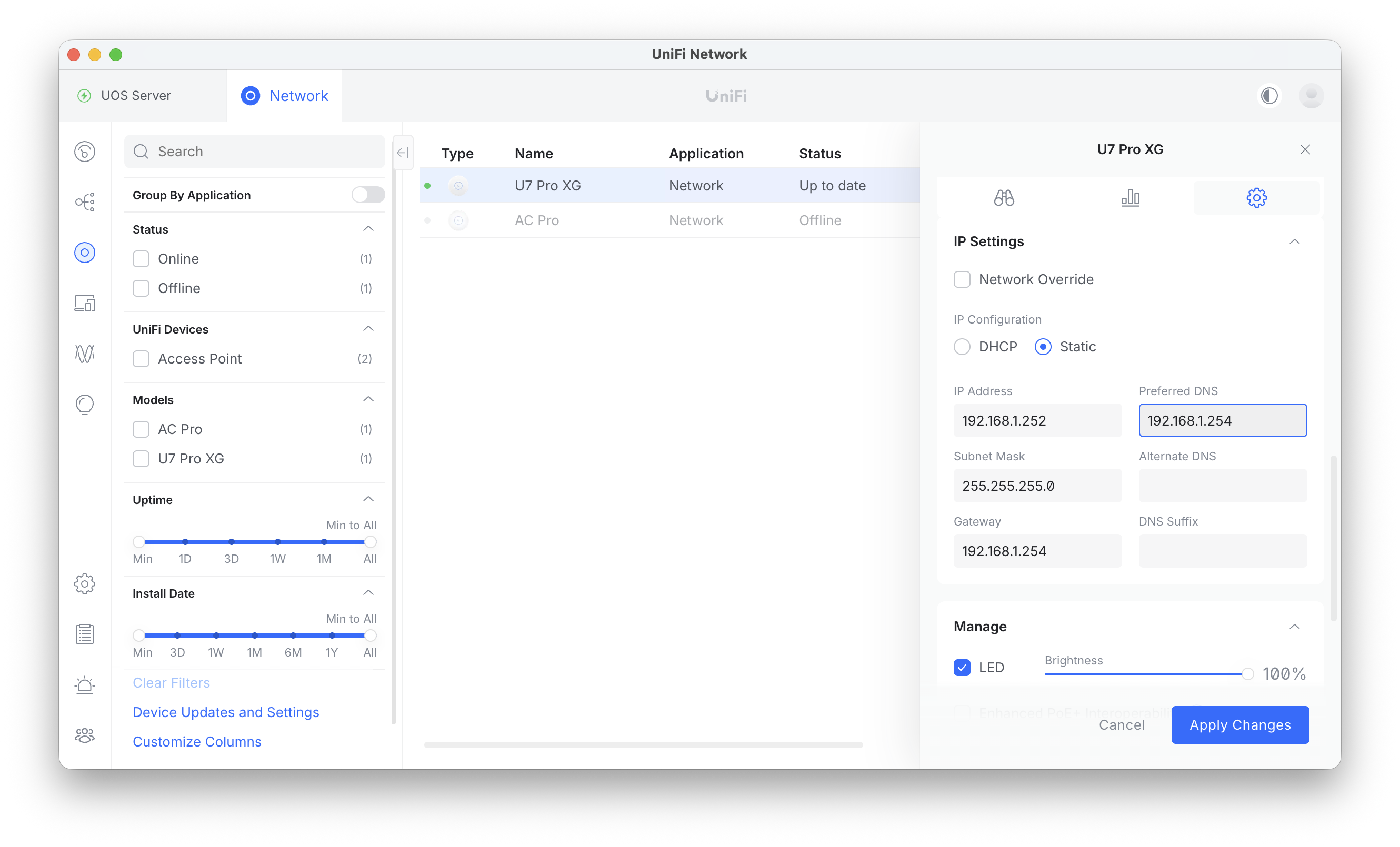The width and height of the screenshot is (1400, 847).
Task: Open the system log list icon
Action: (x=85, y=634)
